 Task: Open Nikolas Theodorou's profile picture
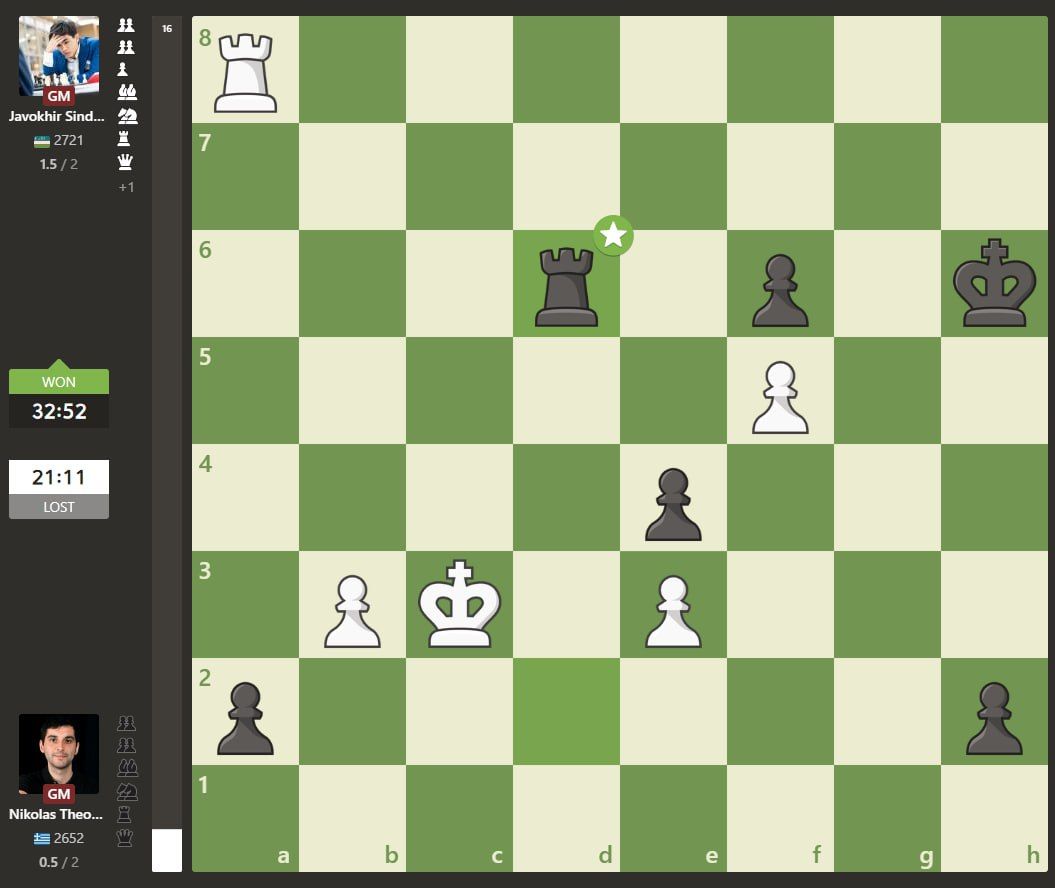59,754
